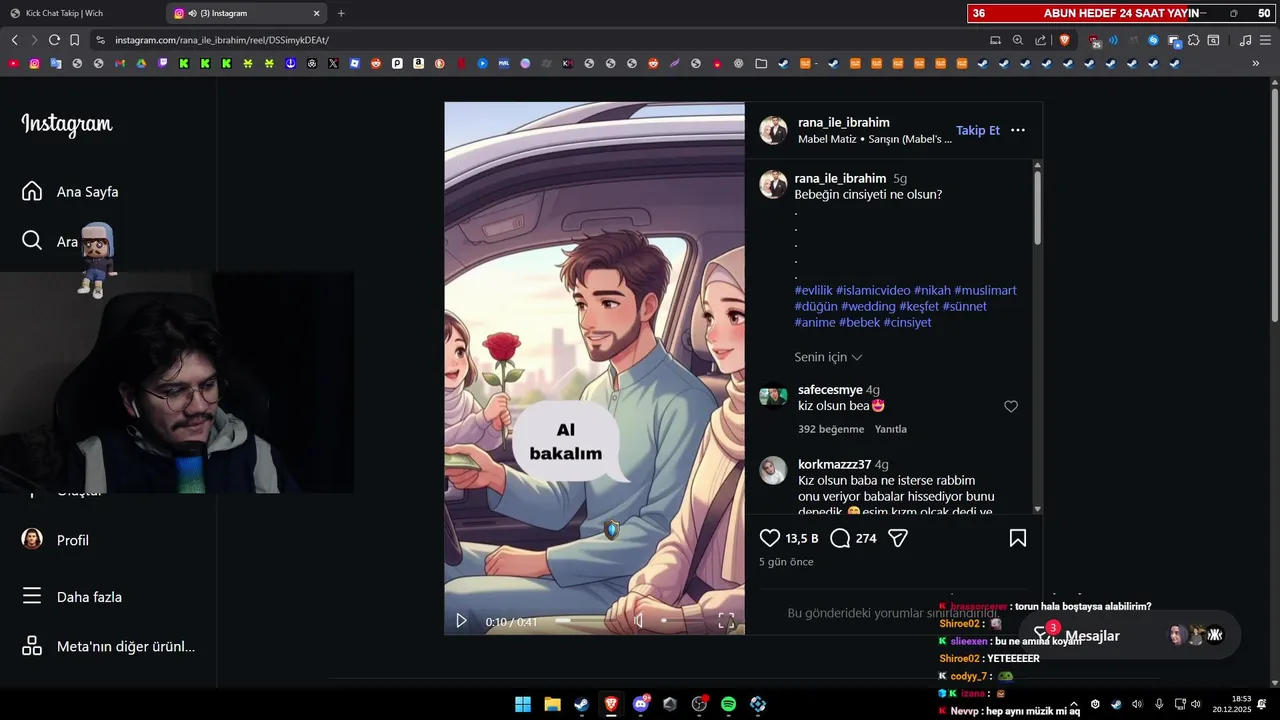
Task: Open the Brave hamburger main menu
Action: point(1266,40)
